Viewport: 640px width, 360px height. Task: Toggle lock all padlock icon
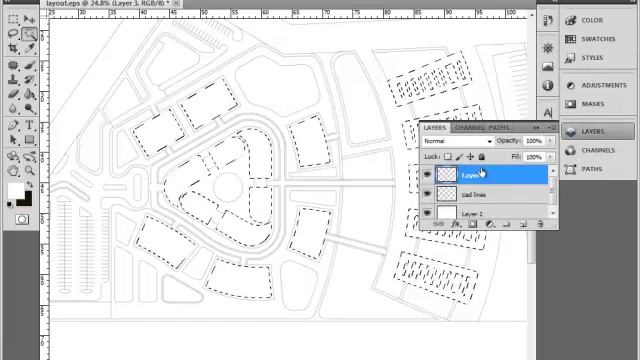coord(482,157)
